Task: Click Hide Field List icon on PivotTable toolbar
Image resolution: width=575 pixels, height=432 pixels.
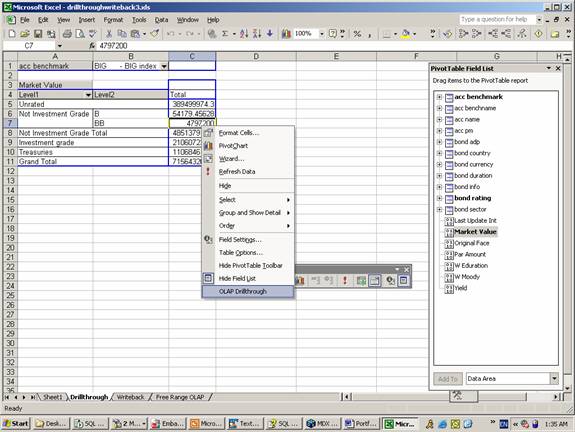Action: tap(403, 281)
